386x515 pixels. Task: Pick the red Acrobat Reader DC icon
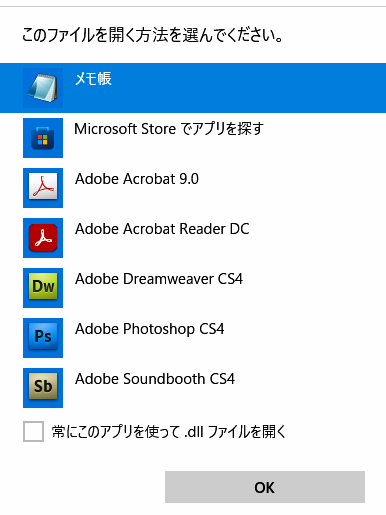[x=43, y=238]
